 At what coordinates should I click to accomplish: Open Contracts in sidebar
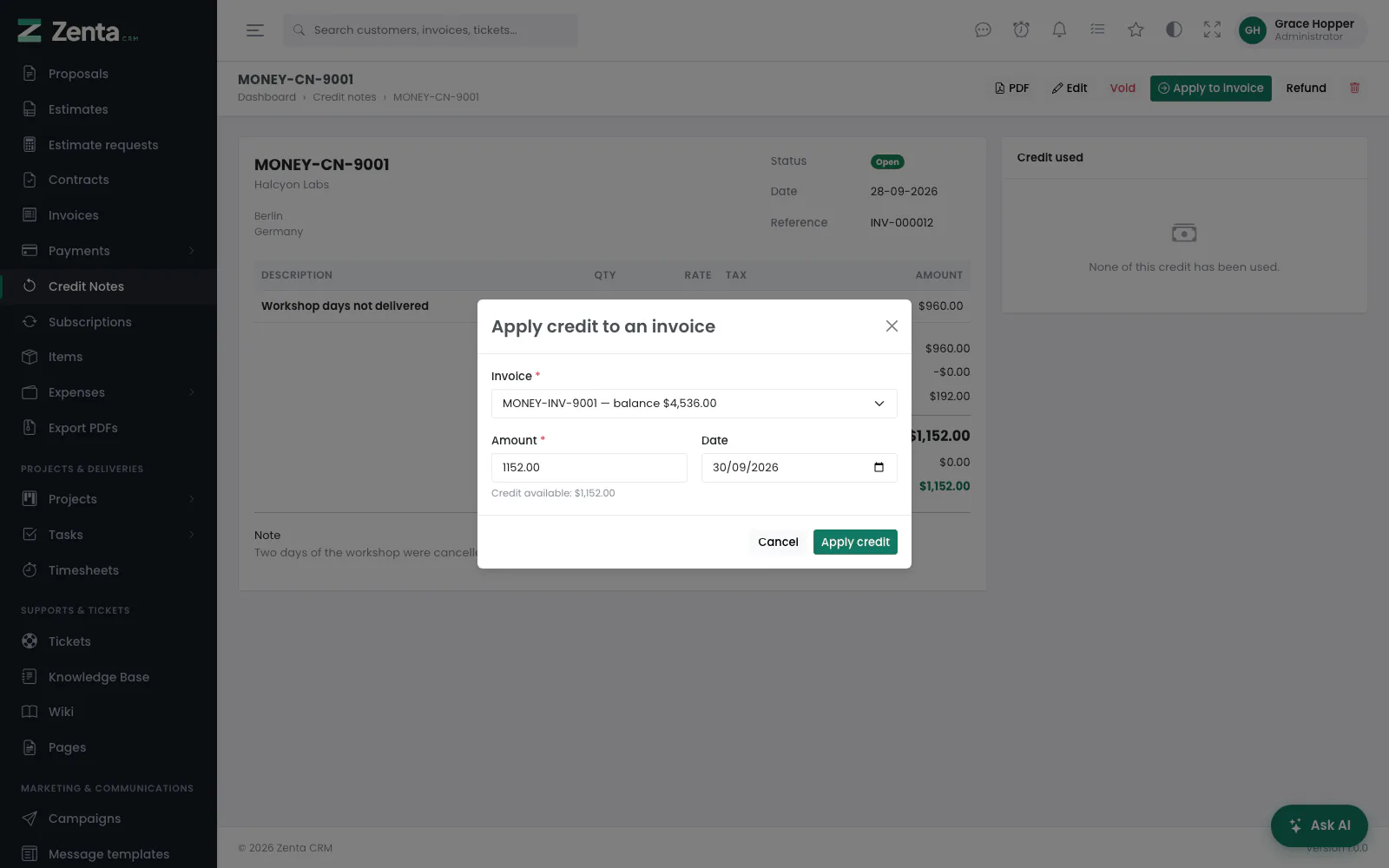(x=109, y=180)
